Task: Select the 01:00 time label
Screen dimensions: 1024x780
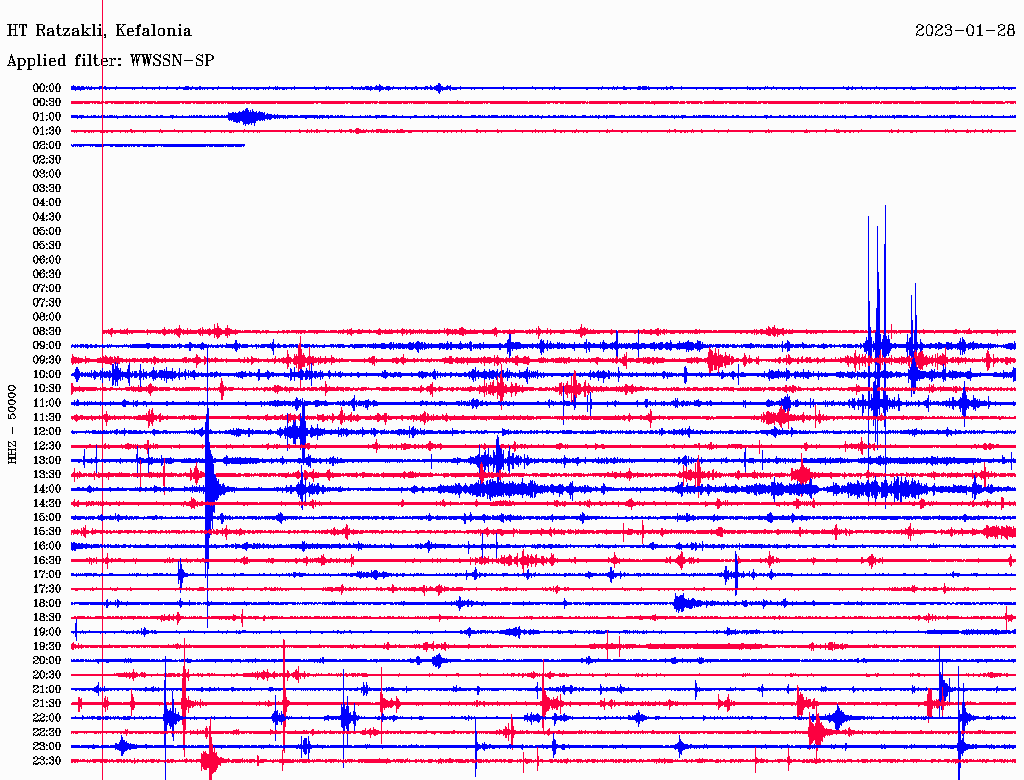Action: click(x=47, y=117)
